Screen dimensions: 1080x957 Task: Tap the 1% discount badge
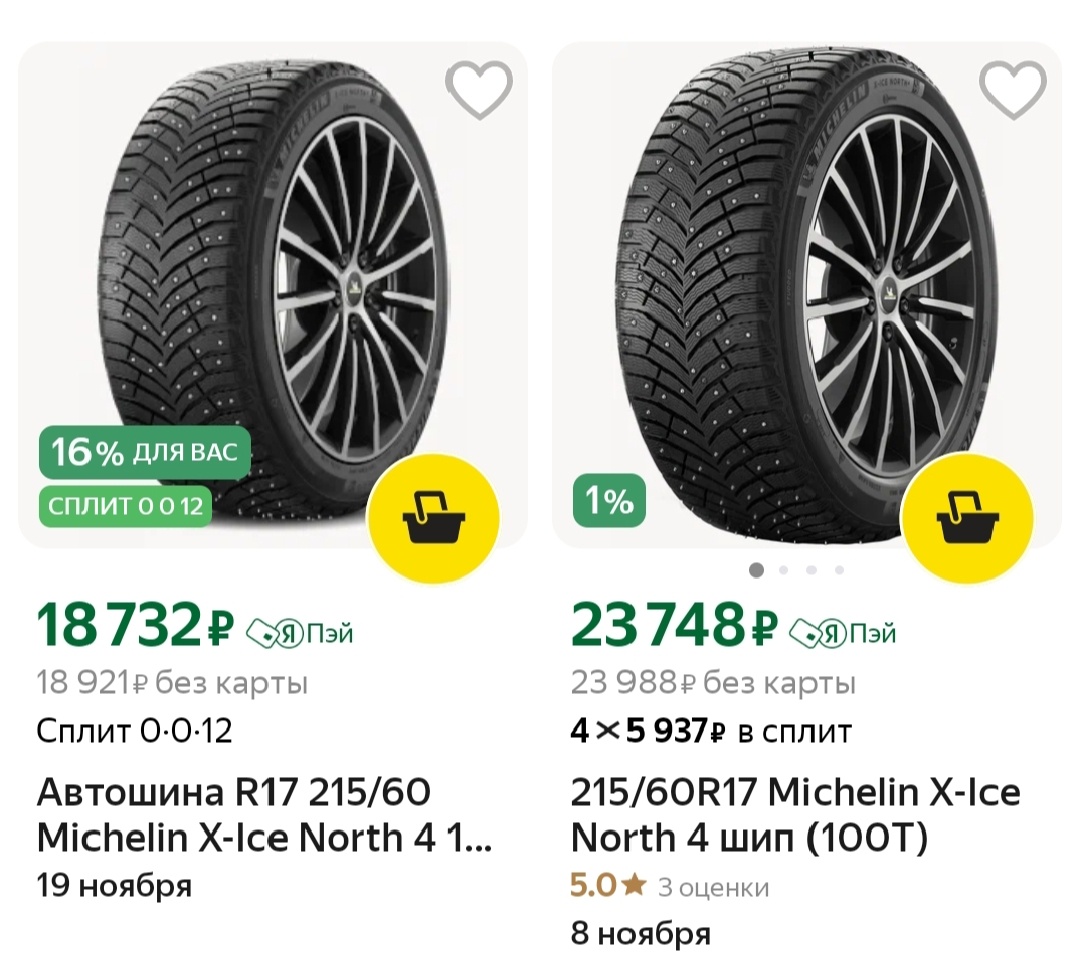pyautogui.click(x=609, y=501)
